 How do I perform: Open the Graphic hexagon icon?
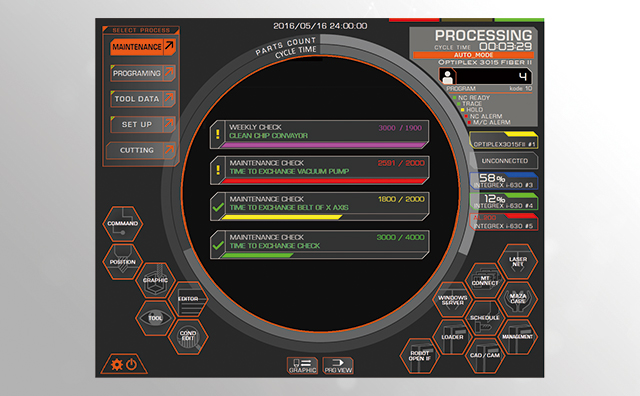[x=155, y=280]
